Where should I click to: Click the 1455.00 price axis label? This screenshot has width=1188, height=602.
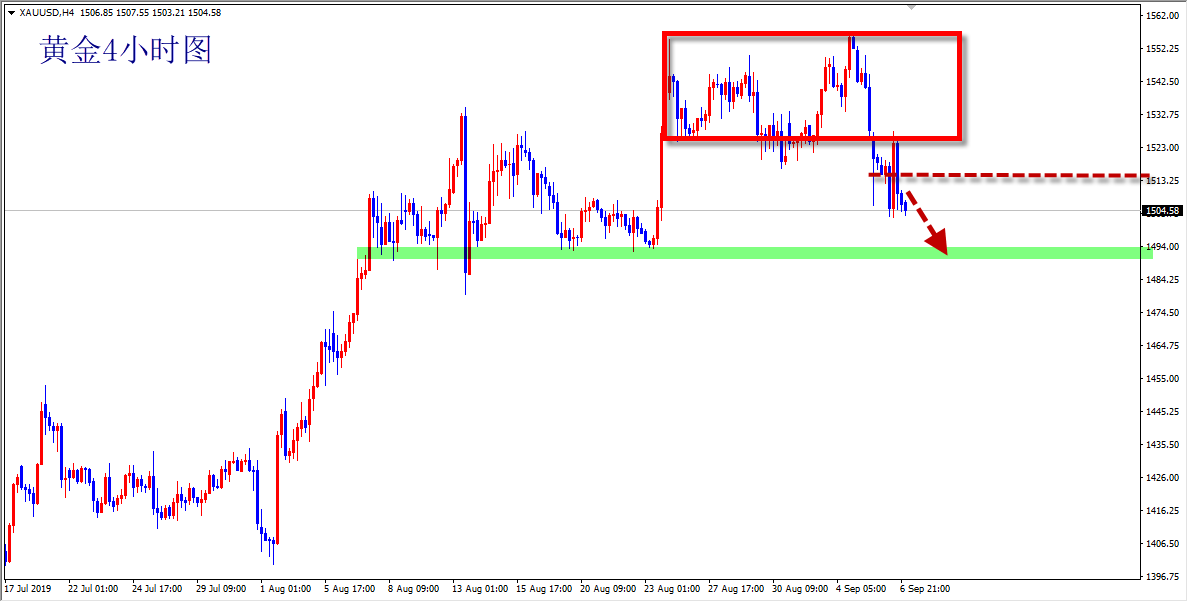pos(1161,379)
